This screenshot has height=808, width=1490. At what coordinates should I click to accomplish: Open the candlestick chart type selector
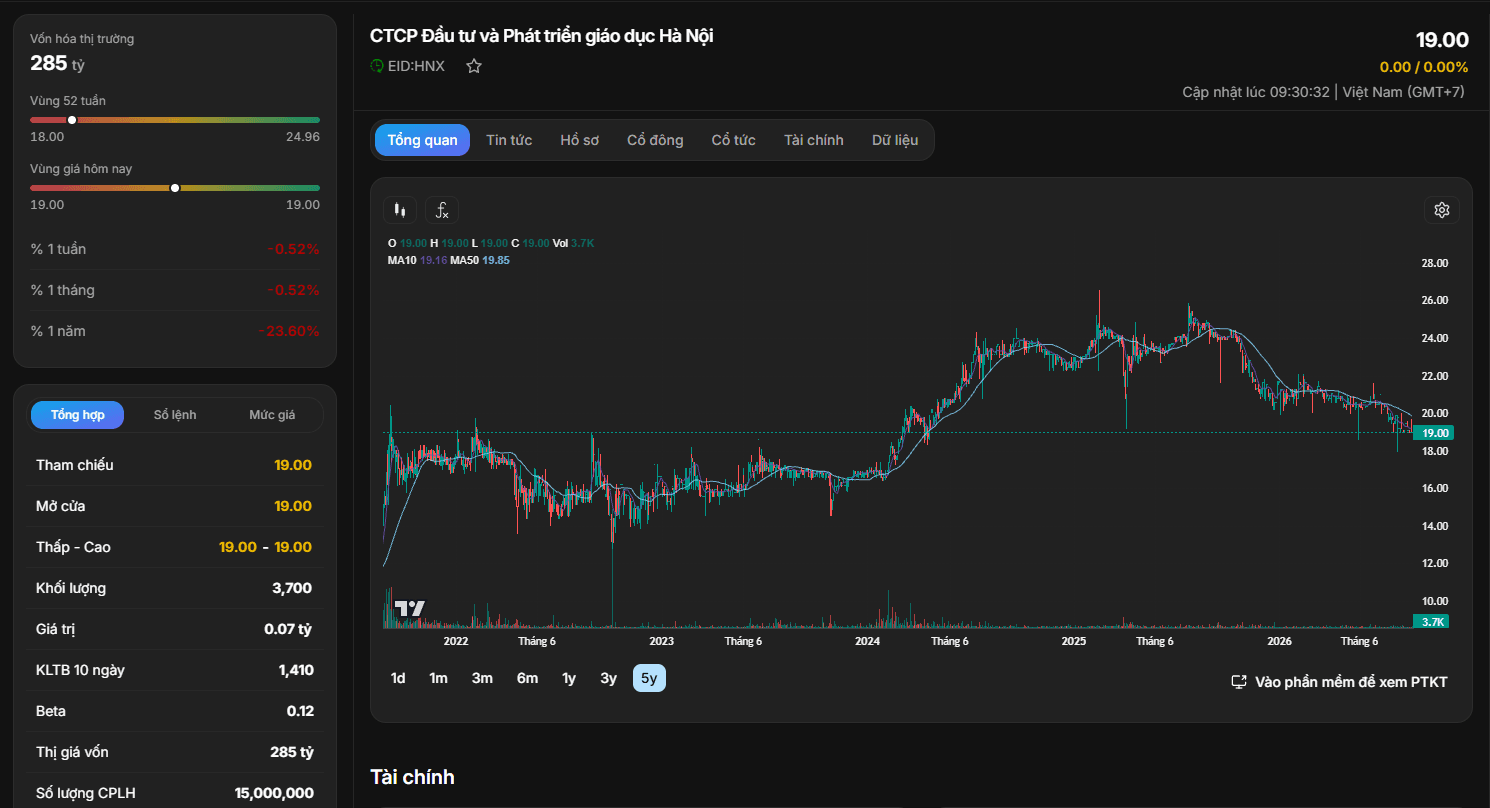[400, 210]
